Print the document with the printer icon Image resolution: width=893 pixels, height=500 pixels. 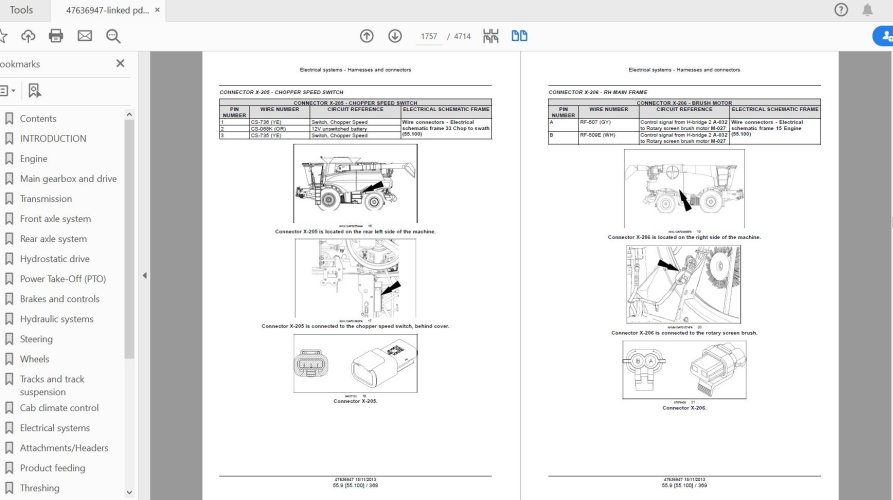(x=56, y=36)
